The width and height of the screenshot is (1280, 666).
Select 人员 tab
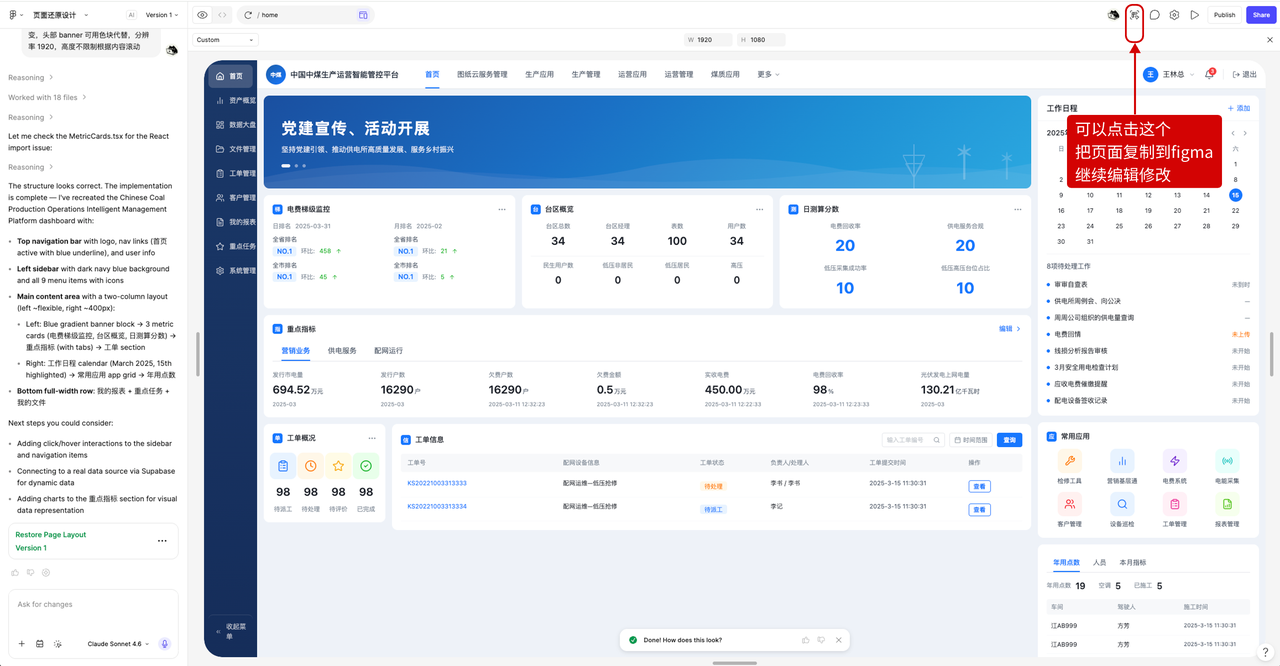[x=1100, y=563]
